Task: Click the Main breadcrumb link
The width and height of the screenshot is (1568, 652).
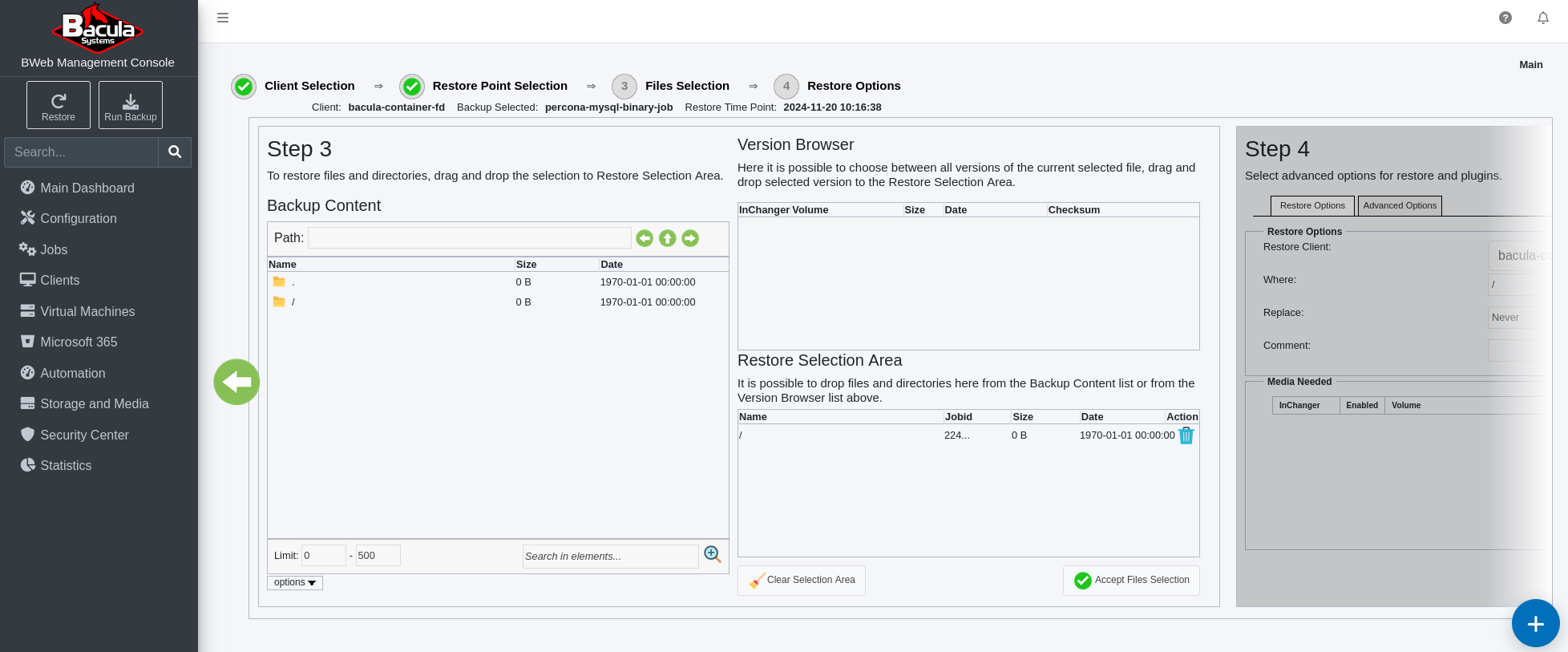Action: [x=1531, y=65]
